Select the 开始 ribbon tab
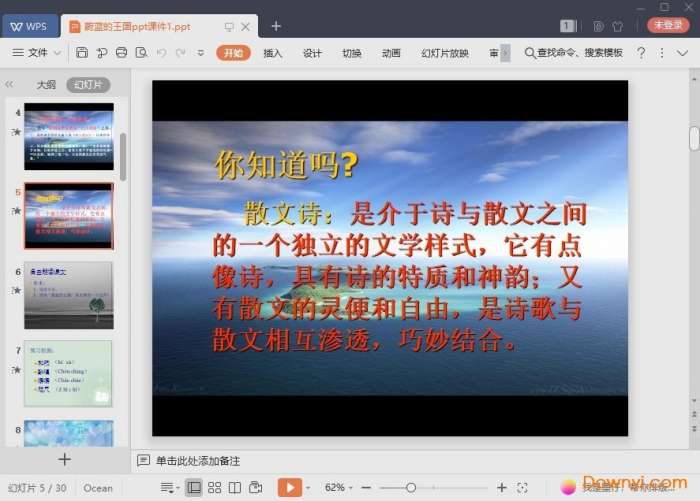Viewport: 700px width, 501px height. [233, 53]
